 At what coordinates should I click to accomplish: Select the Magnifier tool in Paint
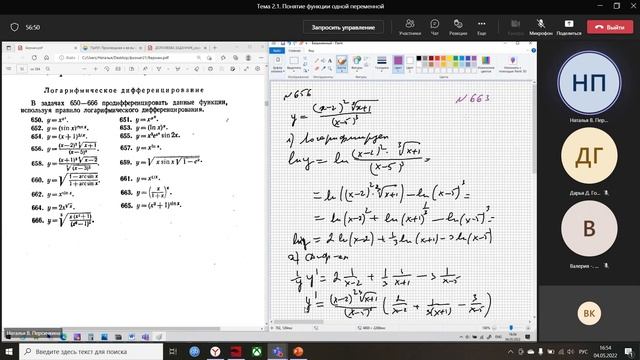pyautogui.click(x=330, y=68)
